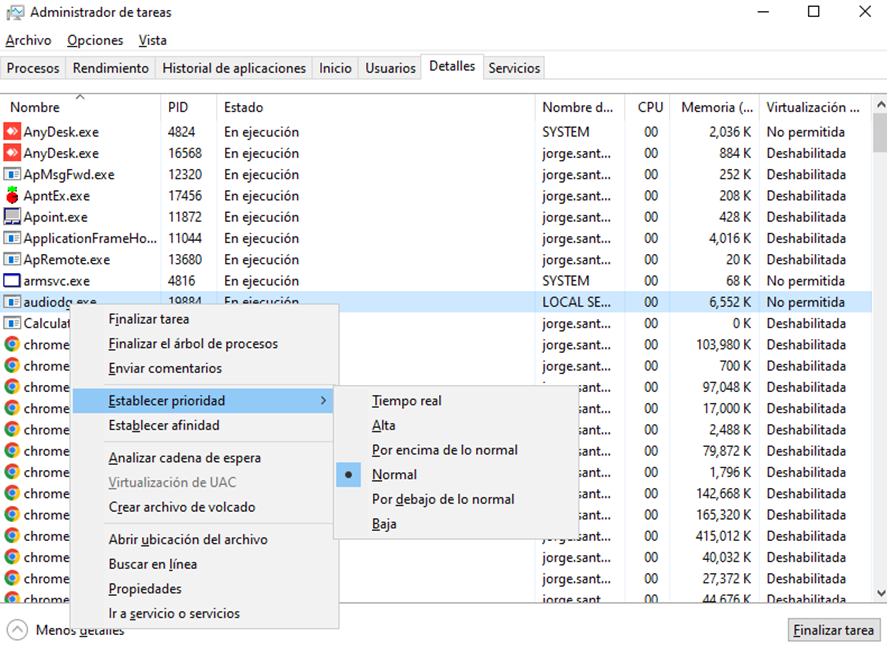Click the Chrome icon in the 1,796 K row
This screenshot has height=649, width=887.
[12, 472]
